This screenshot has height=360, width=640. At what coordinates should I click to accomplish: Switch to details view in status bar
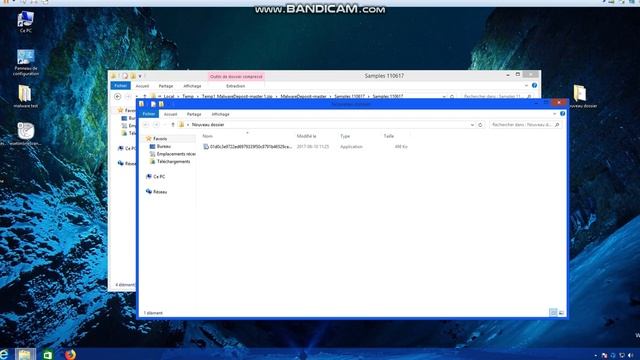click(553, 313)
